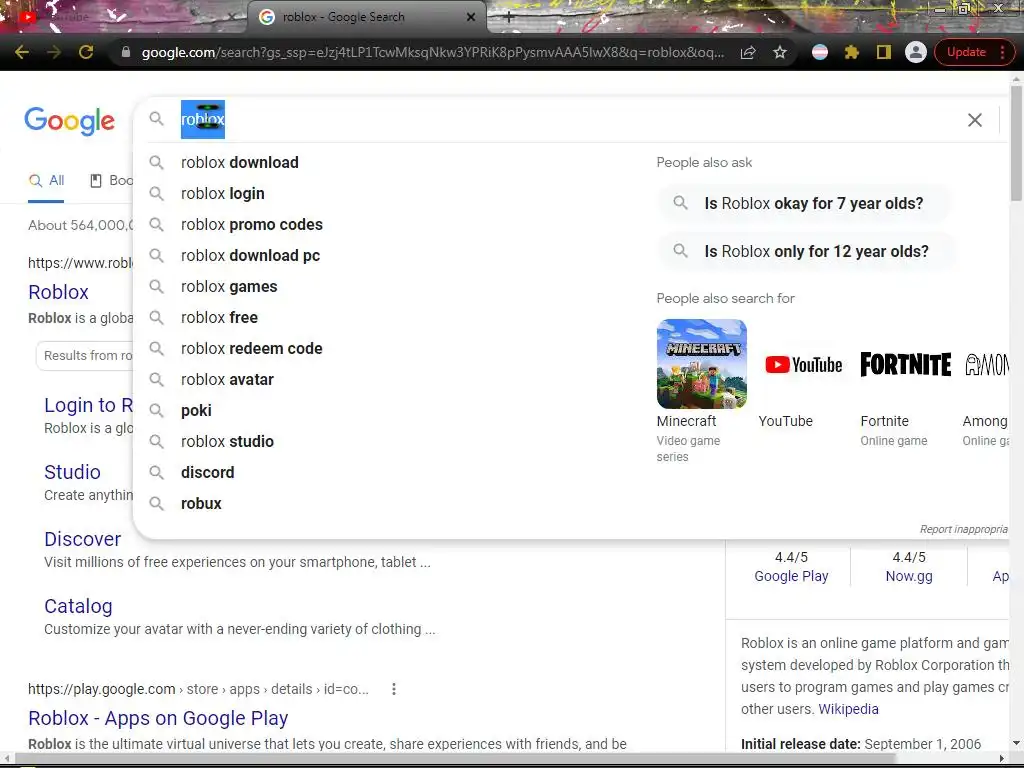
Task: Click the scroll down arrow
Action: click(x=1016, y=743)
